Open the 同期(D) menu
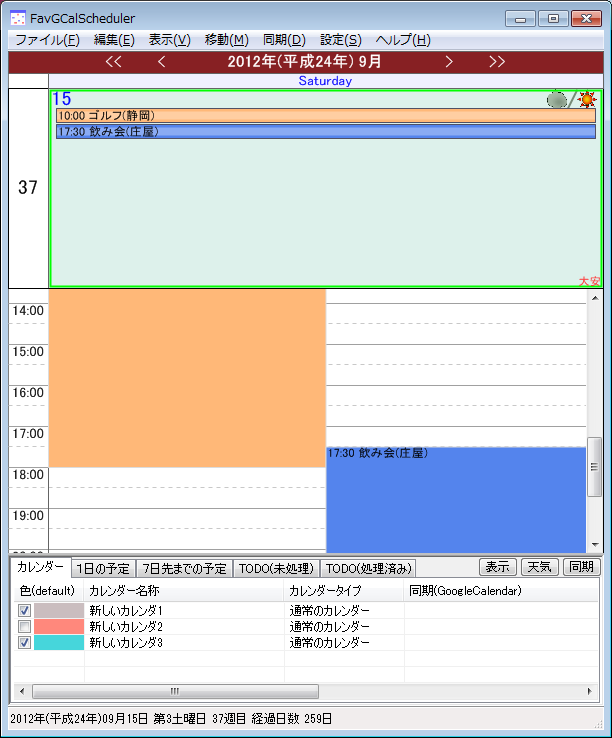Screen dimensions: 612x738 [x=284, y=40]
